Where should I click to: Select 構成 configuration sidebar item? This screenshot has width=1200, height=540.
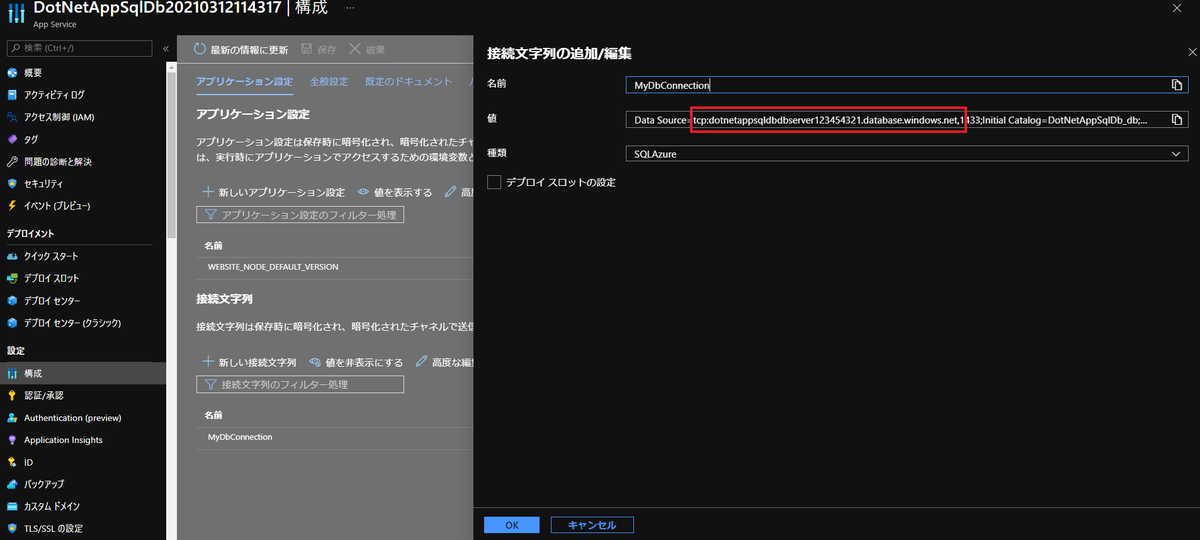click(x=83, y=373)
